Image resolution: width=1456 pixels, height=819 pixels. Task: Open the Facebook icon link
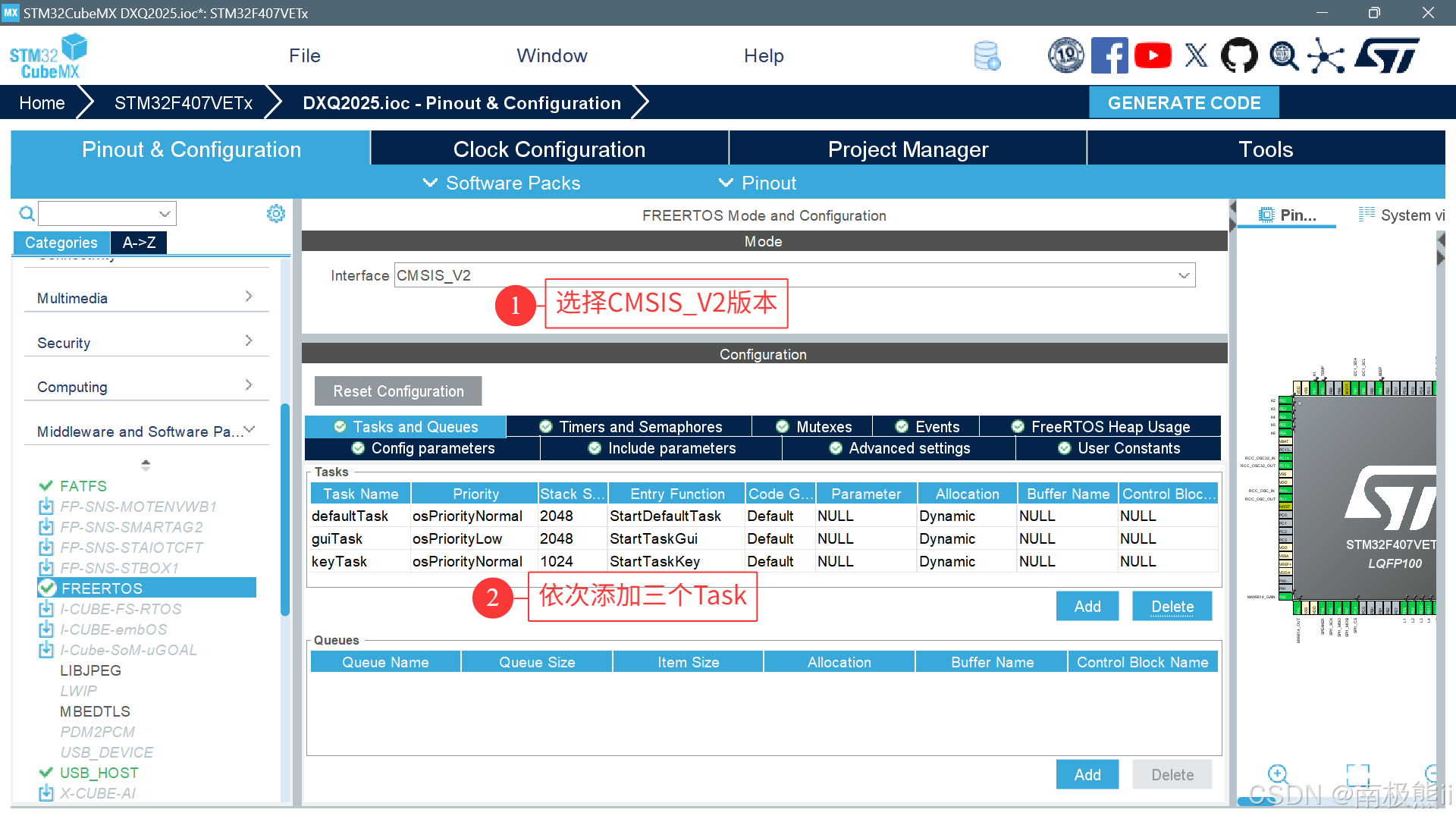[x=1109, y=56]
